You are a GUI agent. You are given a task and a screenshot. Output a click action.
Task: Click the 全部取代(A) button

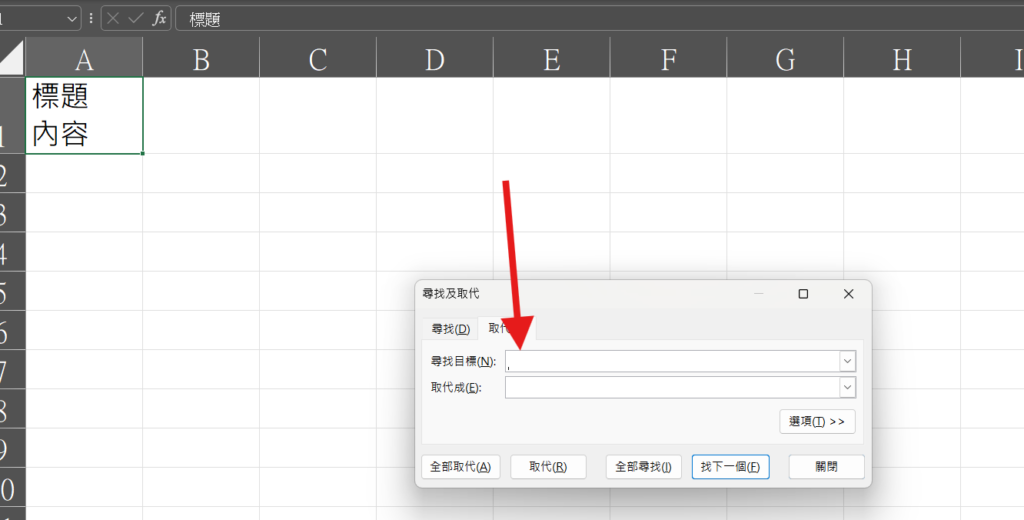(x=460, y=467)
